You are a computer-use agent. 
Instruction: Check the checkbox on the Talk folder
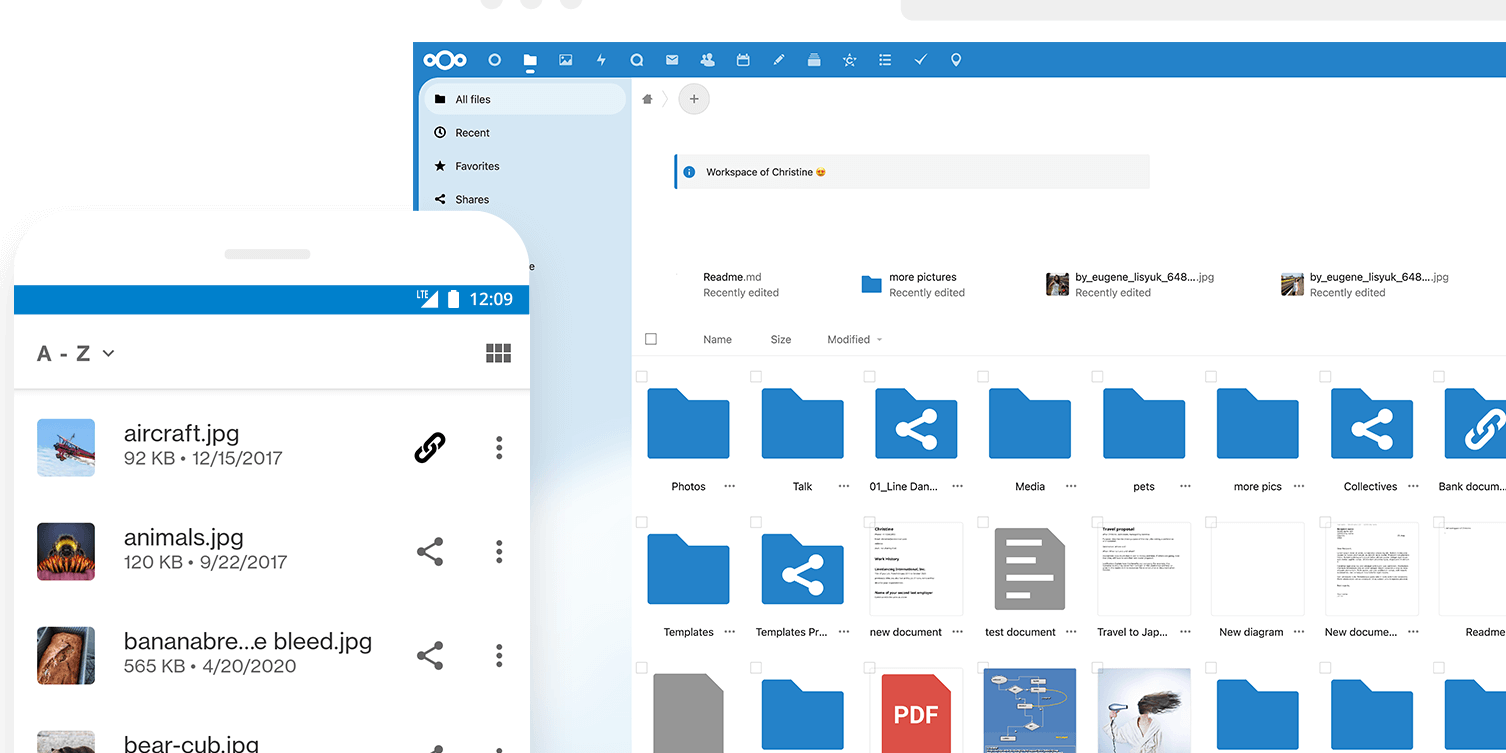point(756,377)
